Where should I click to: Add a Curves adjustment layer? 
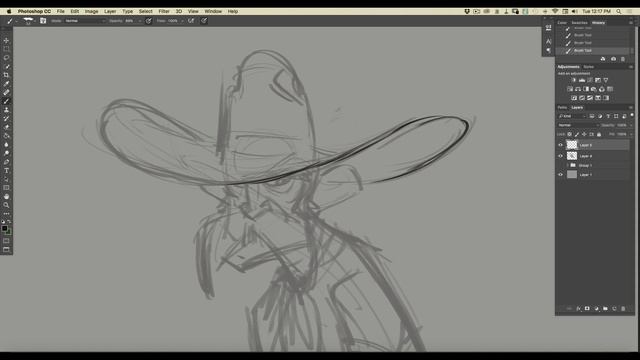click(x=590, y=80)
